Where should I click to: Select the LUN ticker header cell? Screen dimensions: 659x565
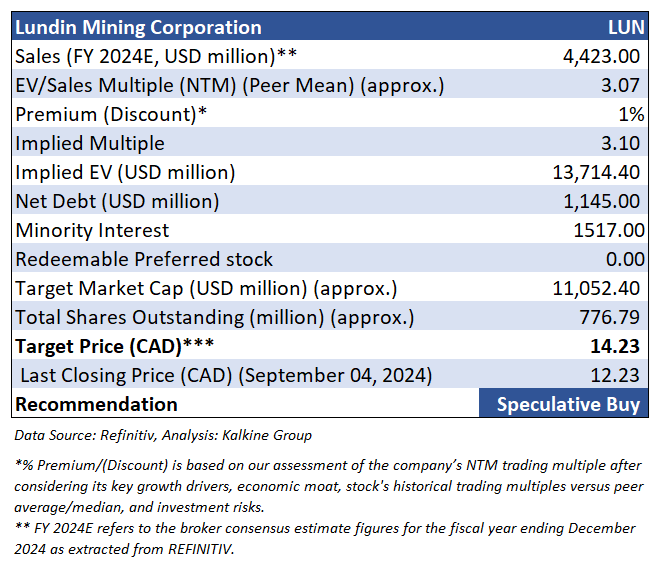click(624, 27)
